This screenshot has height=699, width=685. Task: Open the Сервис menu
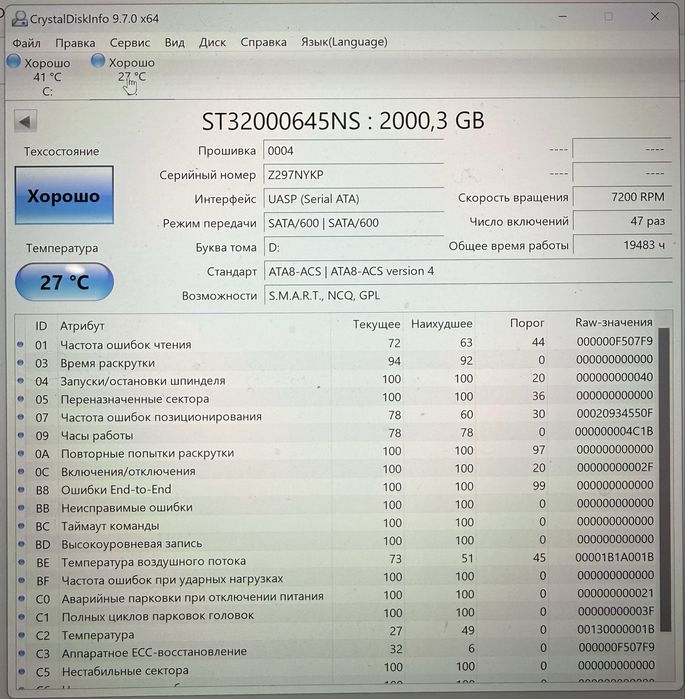[130, 43]
